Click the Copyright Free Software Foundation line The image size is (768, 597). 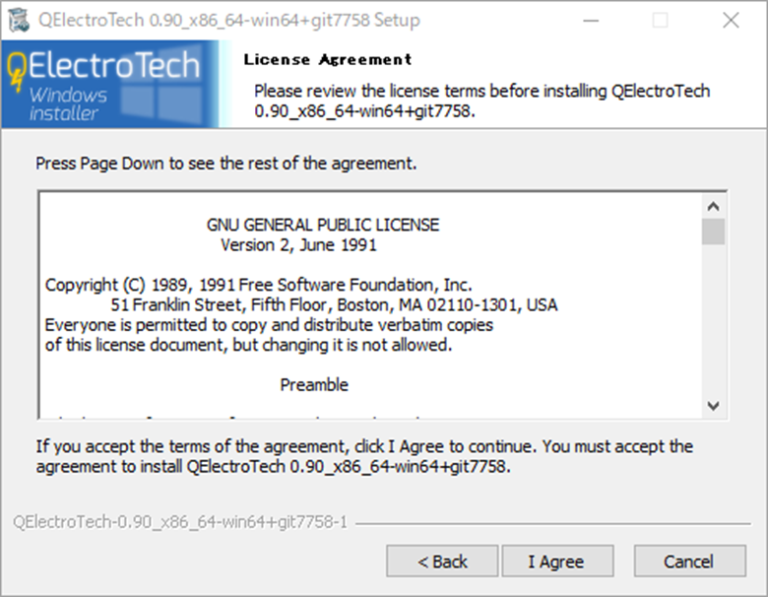click(258, 285)
